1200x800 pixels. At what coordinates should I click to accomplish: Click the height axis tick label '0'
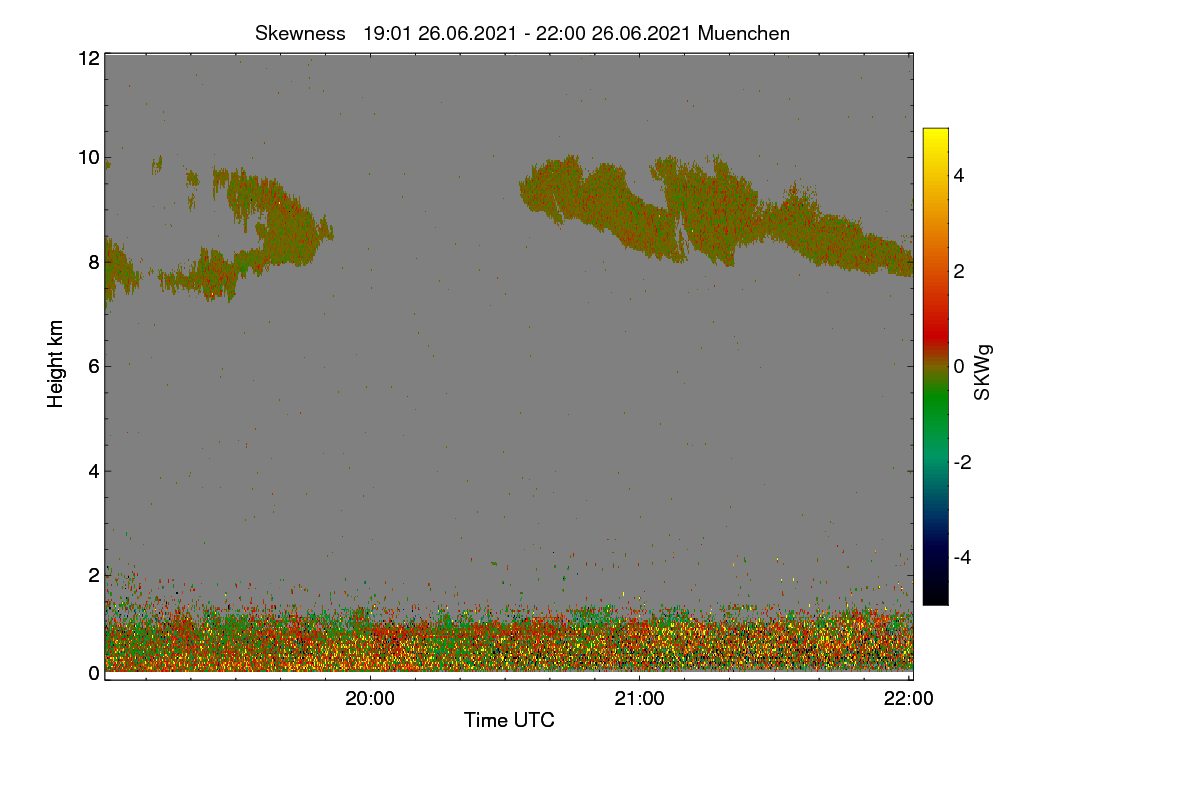[x=94, y=673]
